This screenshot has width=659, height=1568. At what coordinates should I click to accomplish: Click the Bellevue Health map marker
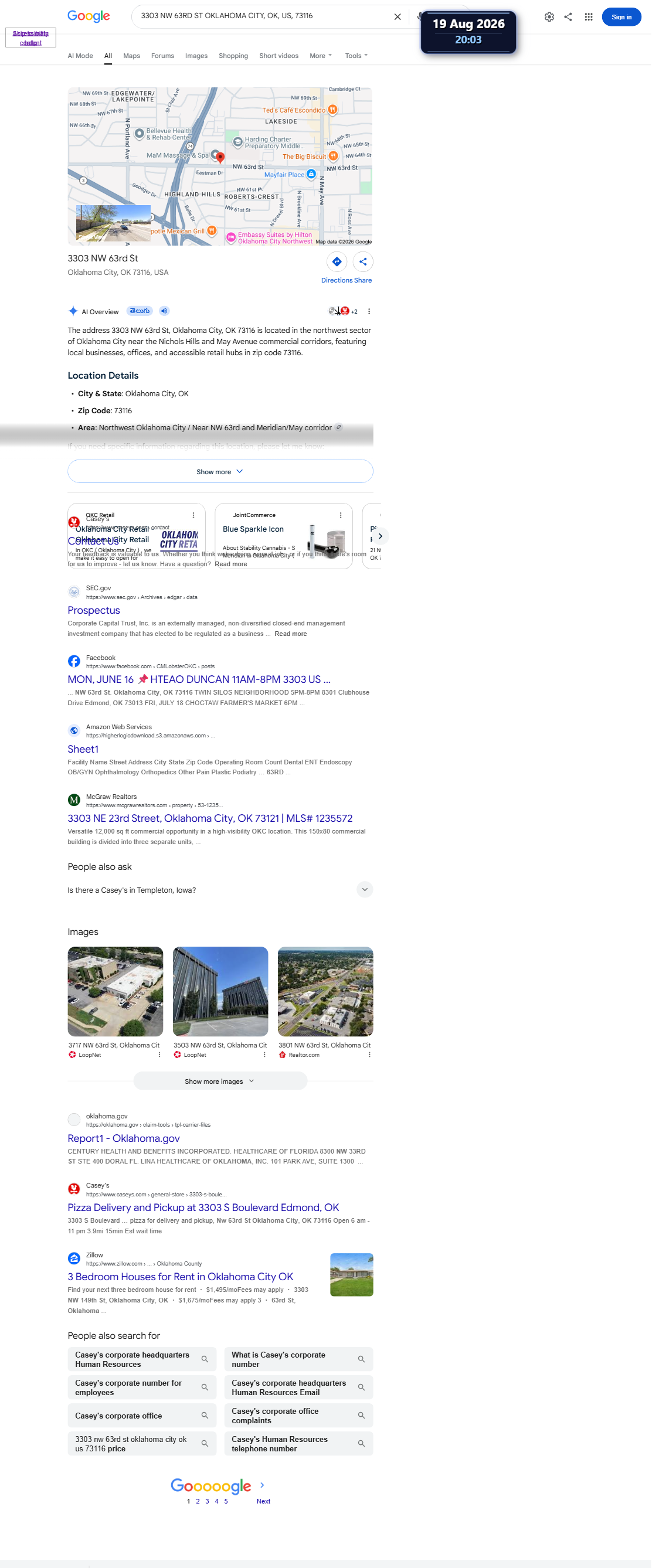click(140, 133)
